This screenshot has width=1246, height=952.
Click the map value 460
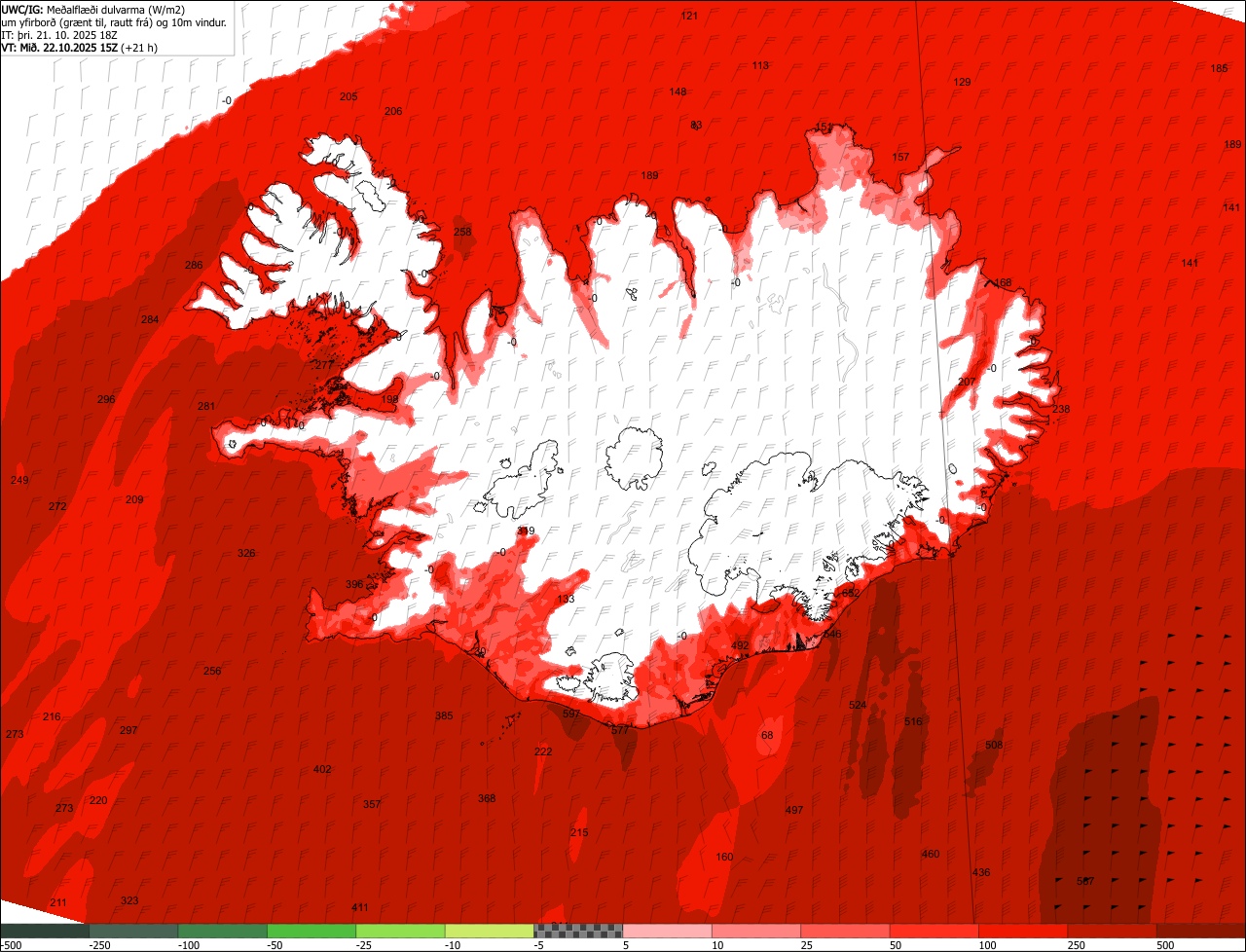click(931, 854)
